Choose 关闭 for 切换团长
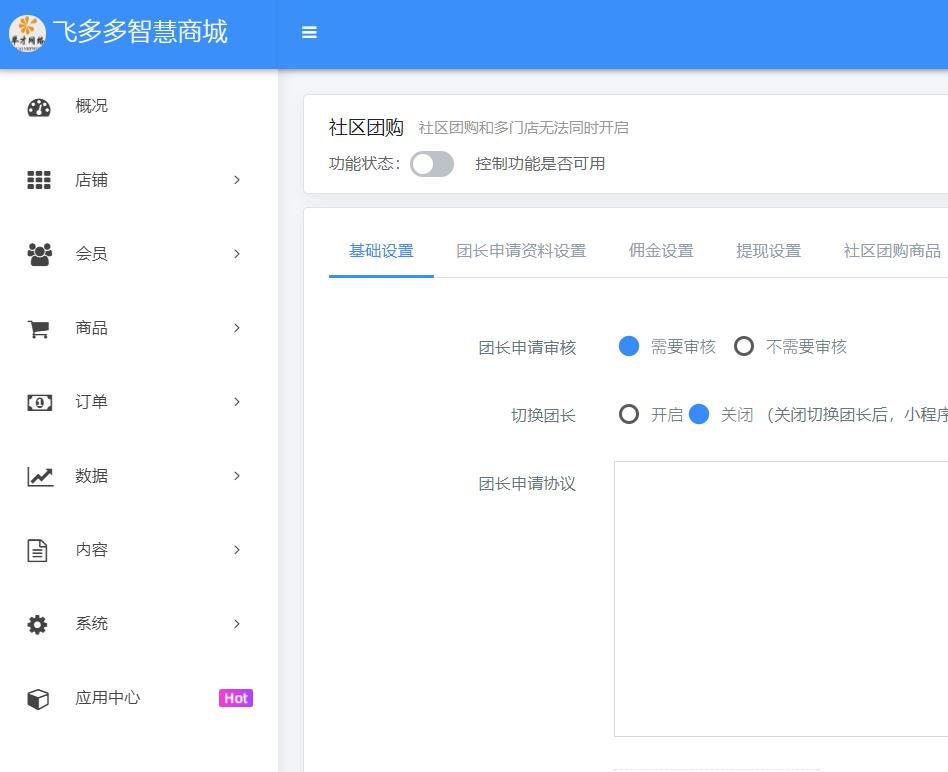Image resolution: width=948 pixels, height=772 pixels. coord(699,414)
